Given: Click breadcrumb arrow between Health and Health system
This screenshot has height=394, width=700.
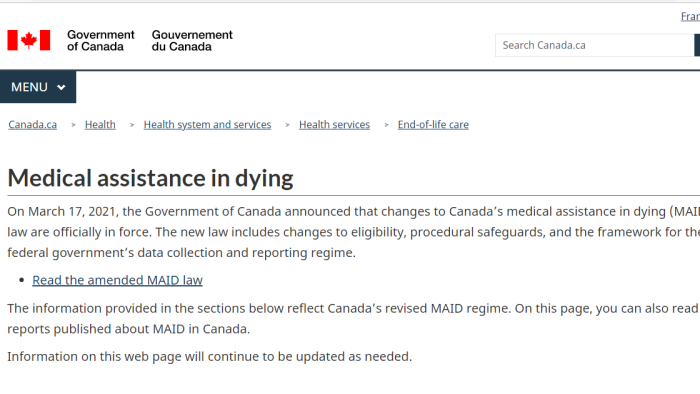Looking at the screenshot, I should tap(132, 125).
